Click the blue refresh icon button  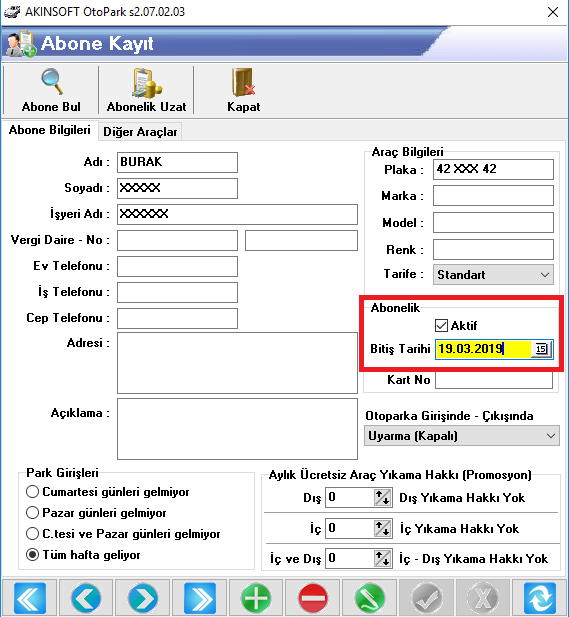tap(540, 598)
